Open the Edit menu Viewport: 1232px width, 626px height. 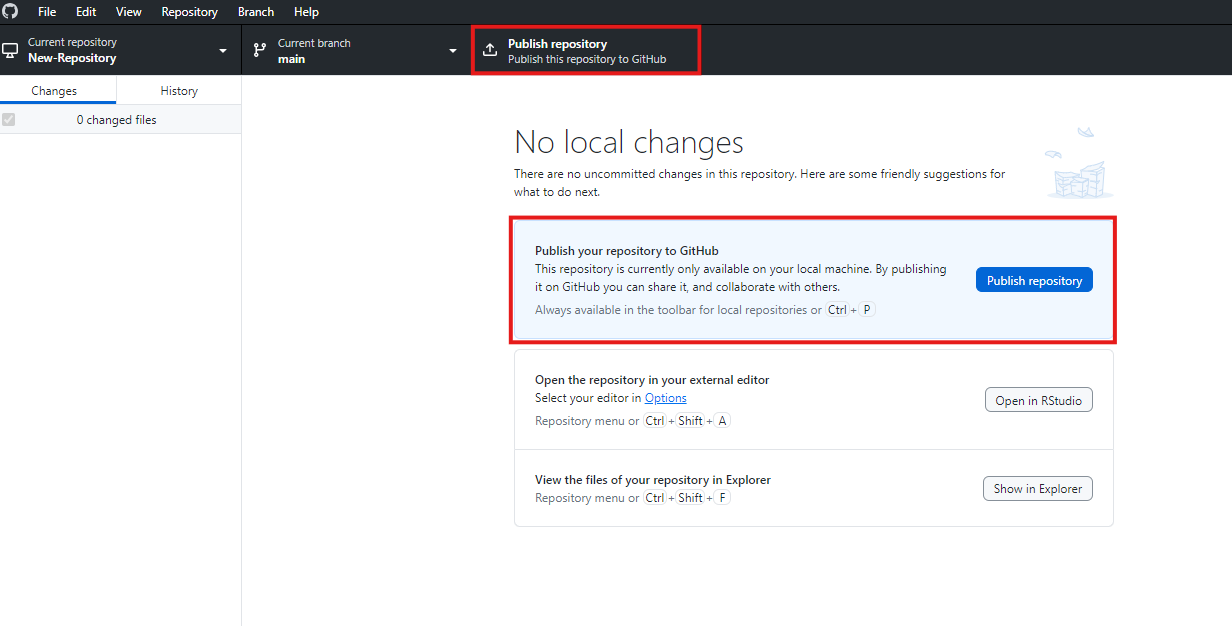(x=86, y=12)
